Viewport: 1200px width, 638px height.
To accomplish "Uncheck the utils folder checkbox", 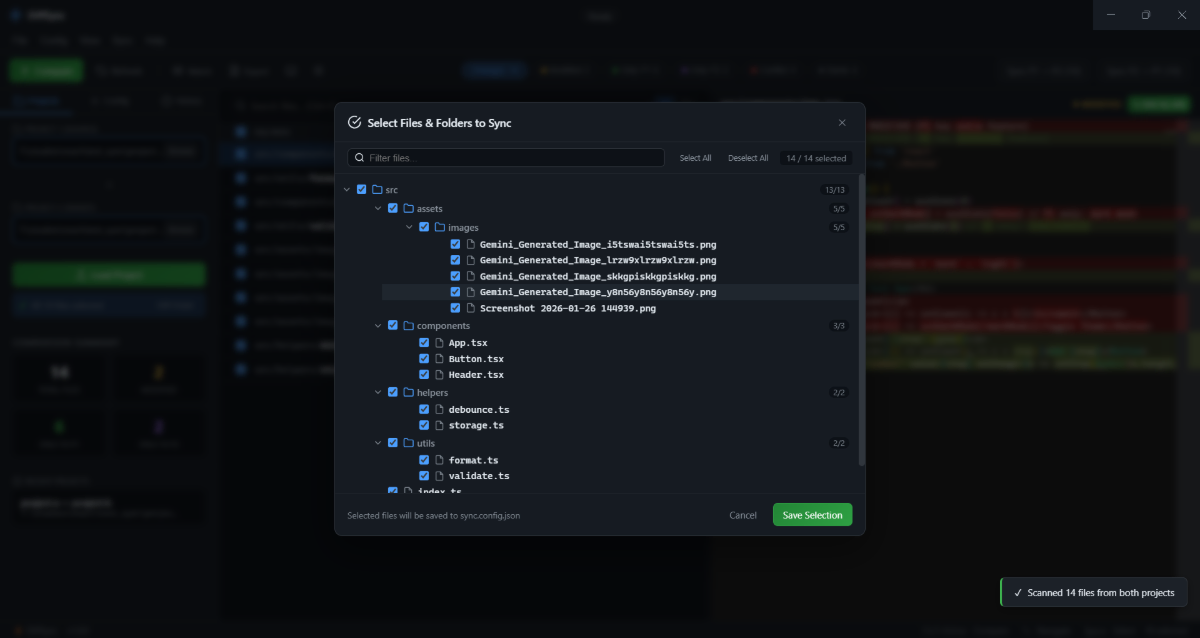I will tap(393, 442).
